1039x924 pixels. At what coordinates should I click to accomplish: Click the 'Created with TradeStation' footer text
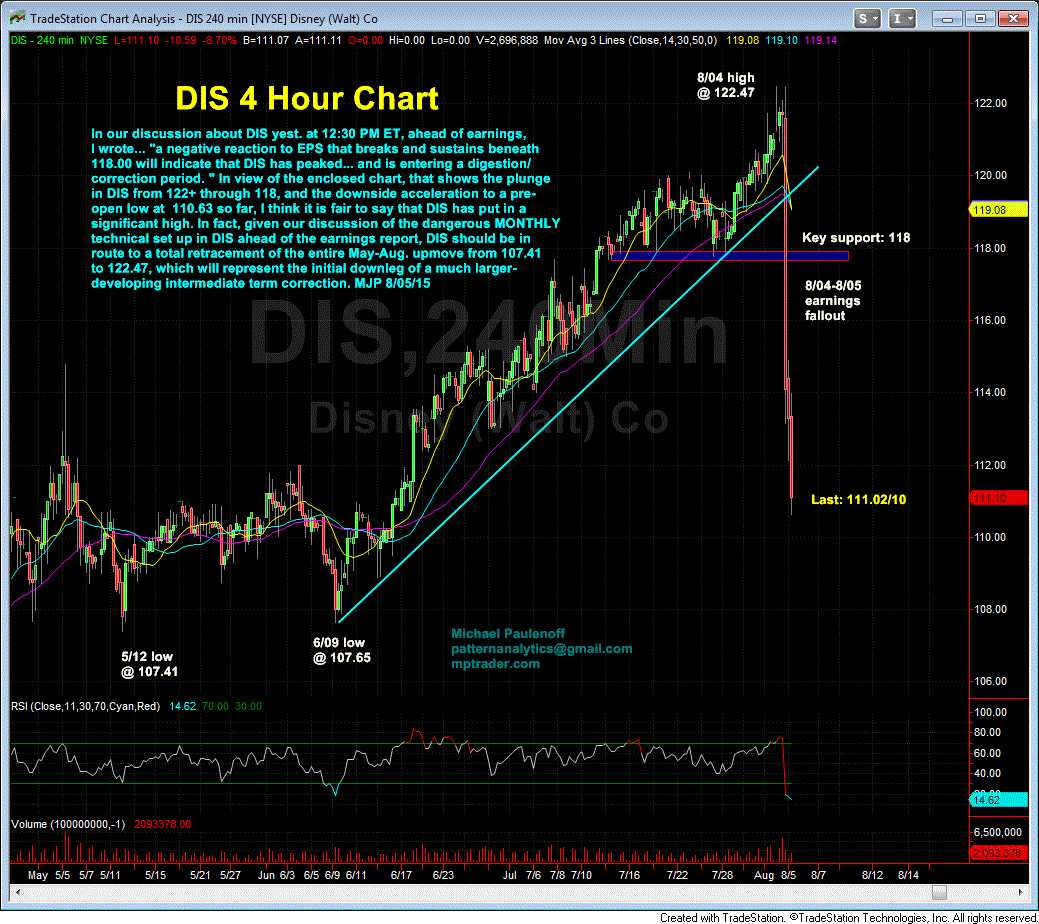point(722,917)
